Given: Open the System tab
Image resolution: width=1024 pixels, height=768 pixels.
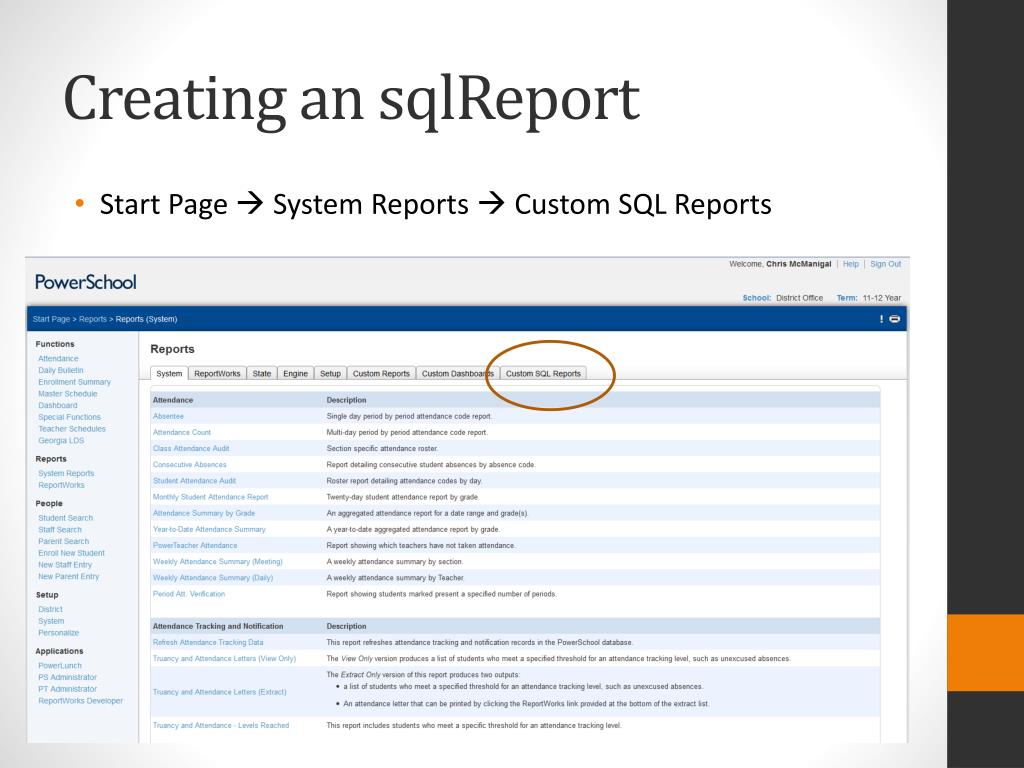Looking at the screenshot, I should click(169, 374).
